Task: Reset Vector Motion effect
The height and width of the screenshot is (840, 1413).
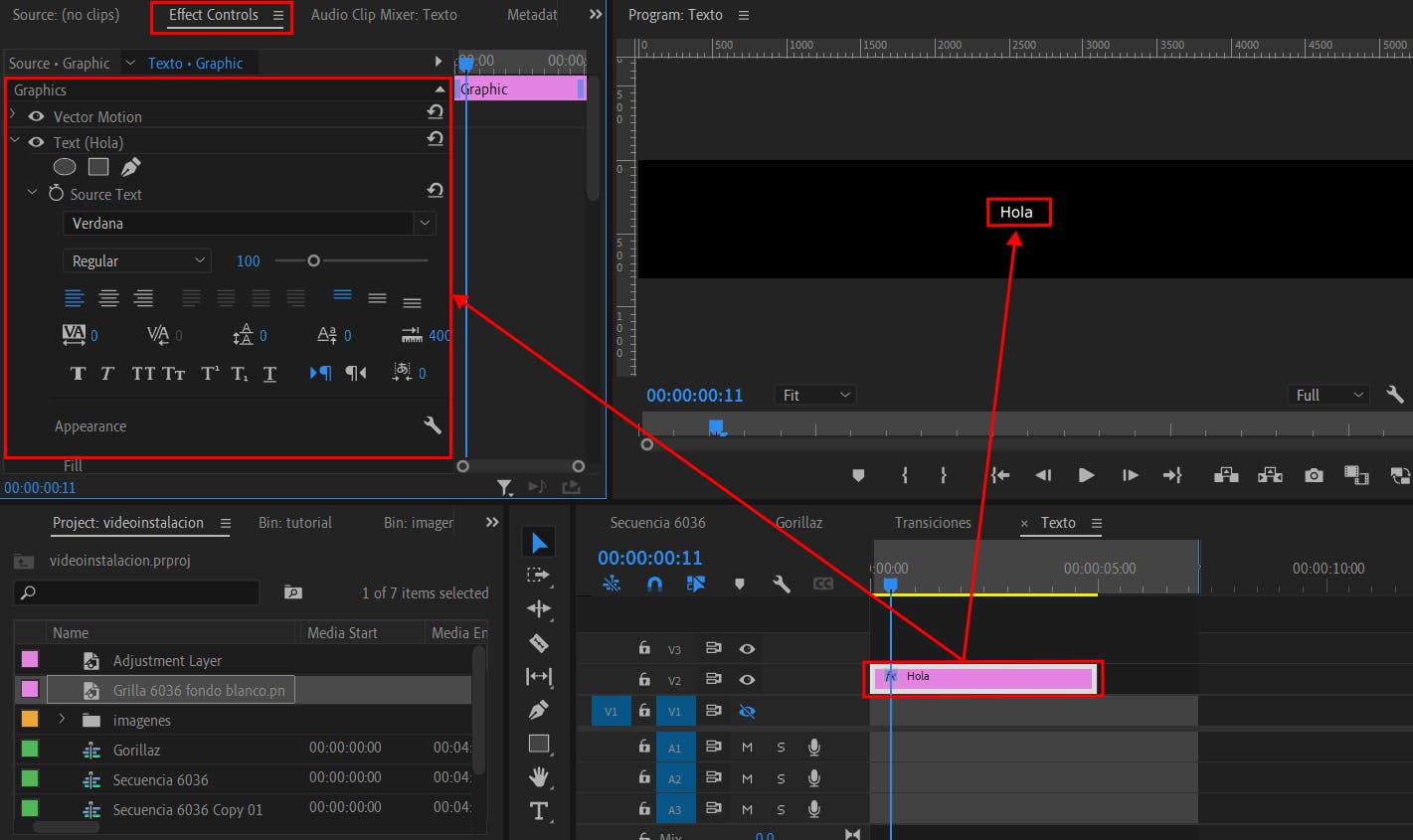Action: point(435,111)
